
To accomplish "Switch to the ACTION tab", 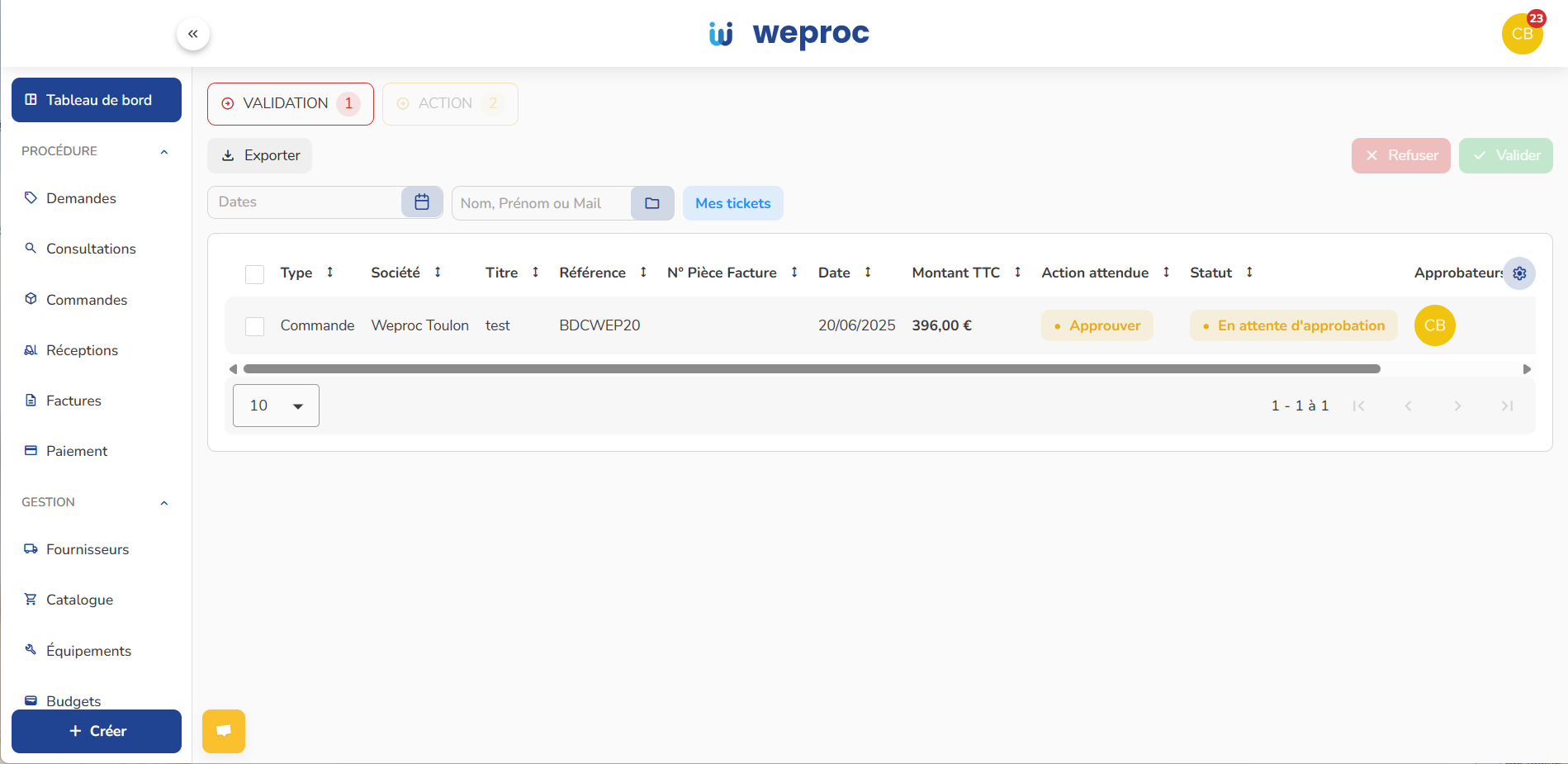I will pos(449,103).
